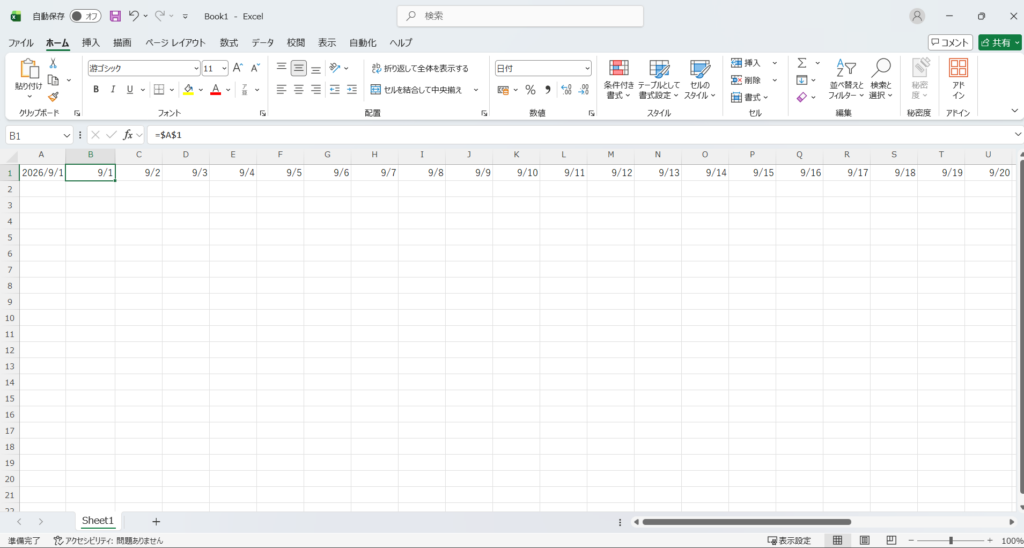
Task: Expand the number format dropdown showing 日付
Action: (x=587, y=68)
